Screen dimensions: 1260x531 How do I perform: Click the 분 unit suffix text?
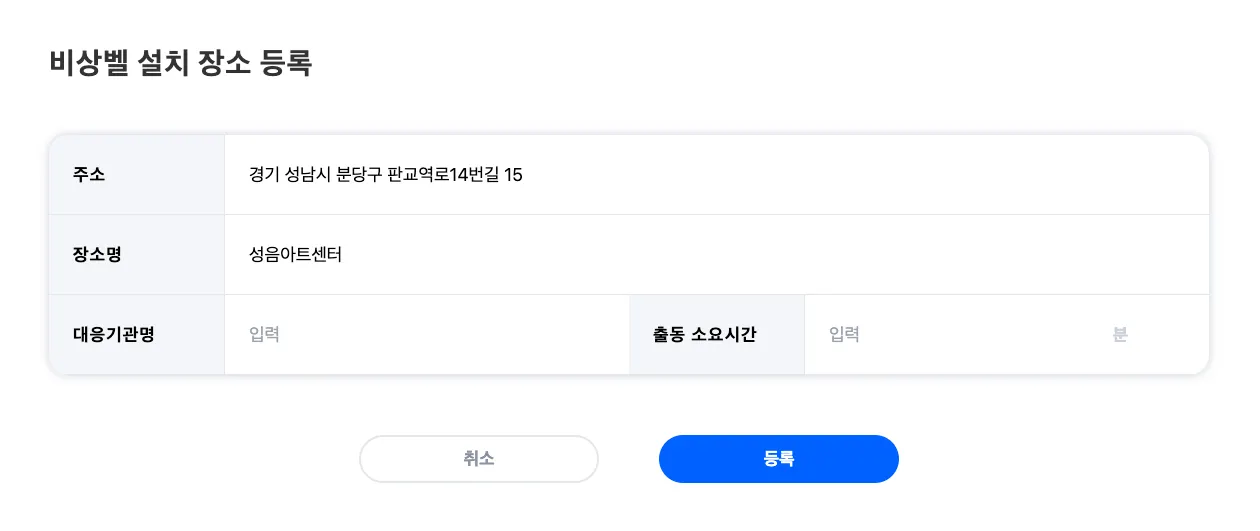(x=1120, y=335)
